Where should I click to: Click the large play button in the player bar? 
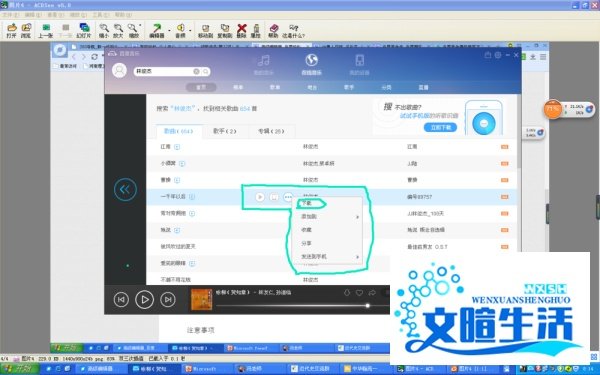click(144, 300)
